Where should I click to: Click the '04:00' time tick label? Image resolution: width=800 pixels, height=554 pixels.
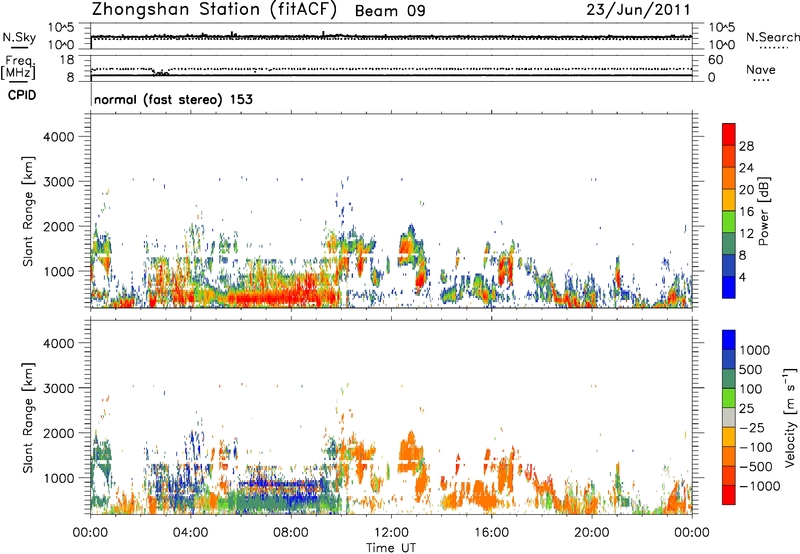click(x=190, y=533)
